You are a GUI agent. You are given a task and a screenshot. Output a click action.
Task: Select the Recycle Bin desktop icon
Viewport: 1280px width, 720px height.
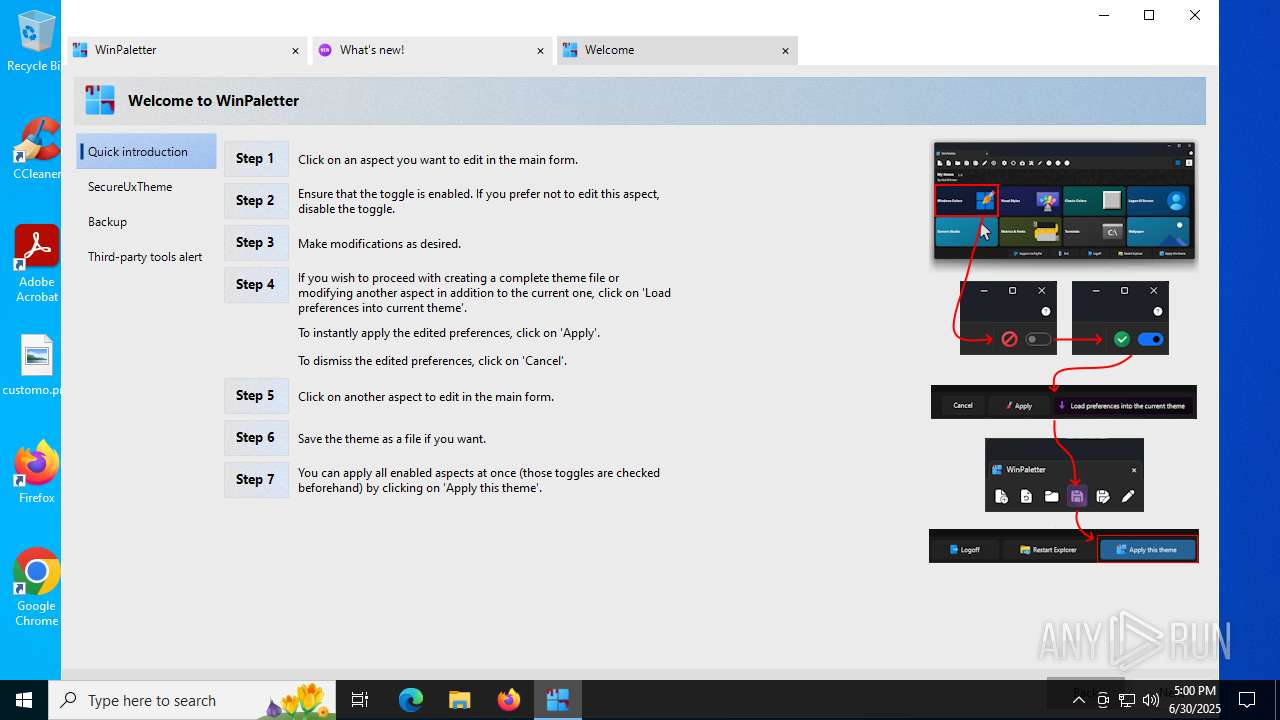(x=36, y=42)
